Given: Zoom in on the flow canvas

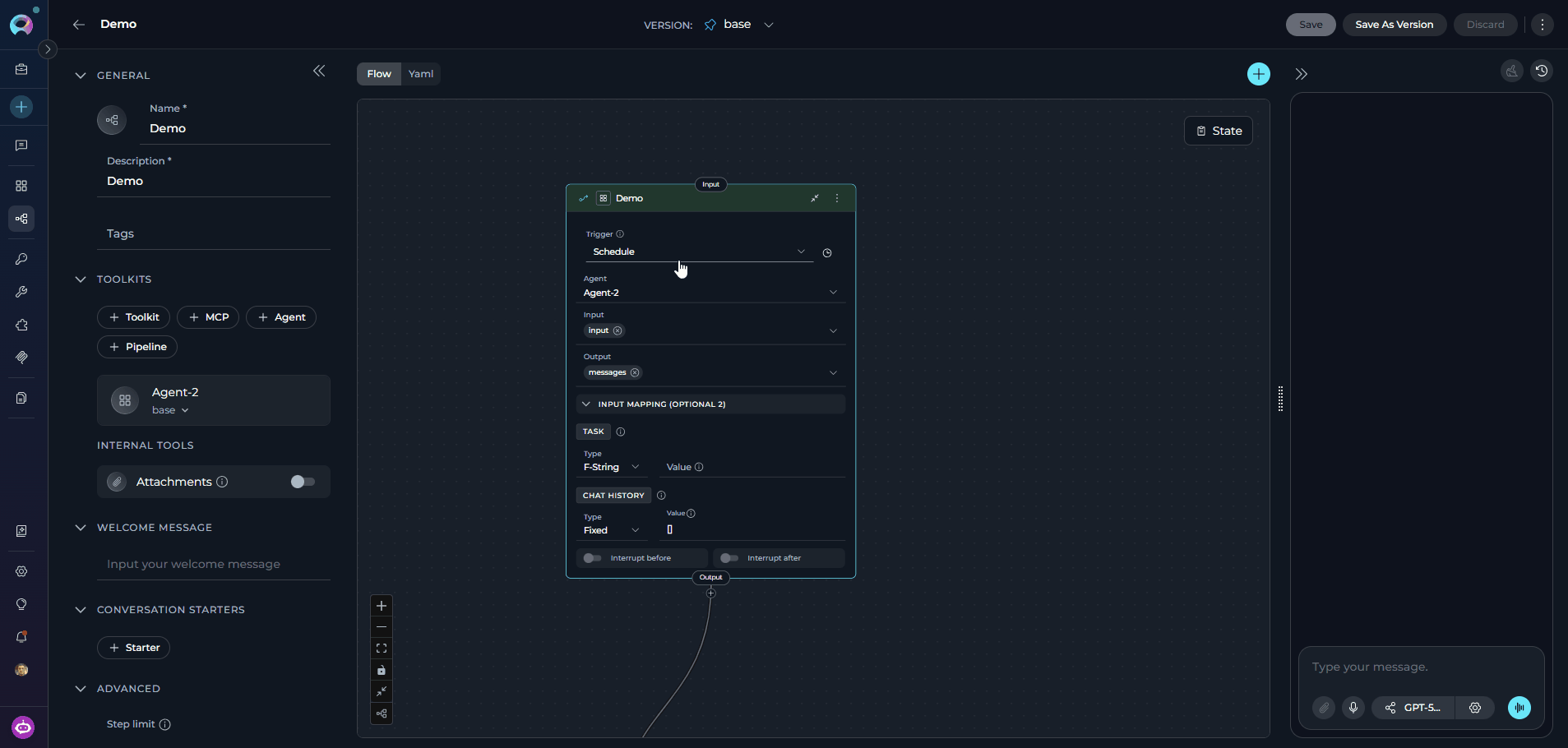Looking at the screenshot, I should click(x=382, y=606).
